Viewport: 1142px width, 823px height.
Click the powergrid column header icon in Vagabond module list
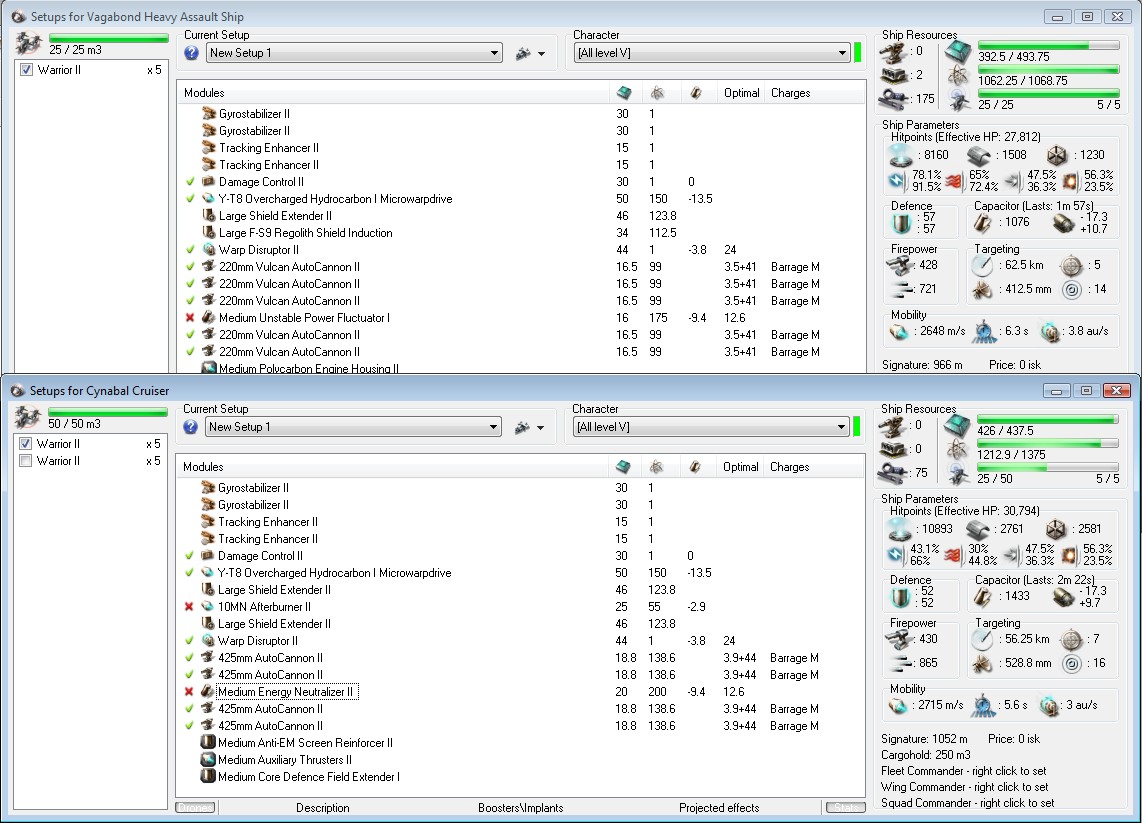pos(658,93)
